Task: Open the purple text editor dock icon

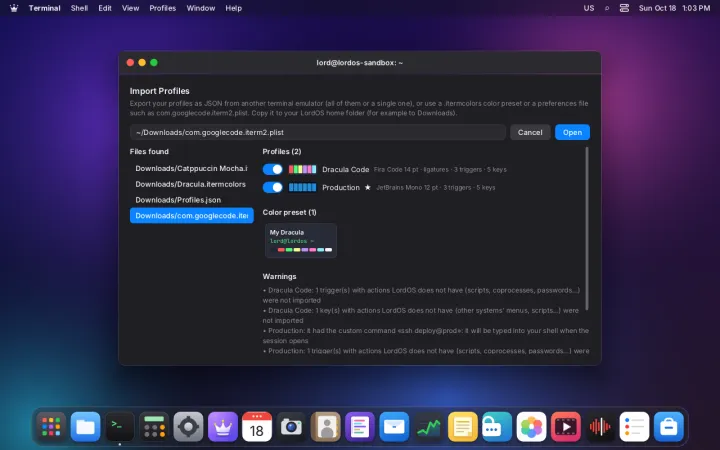Action: (360, 427)
